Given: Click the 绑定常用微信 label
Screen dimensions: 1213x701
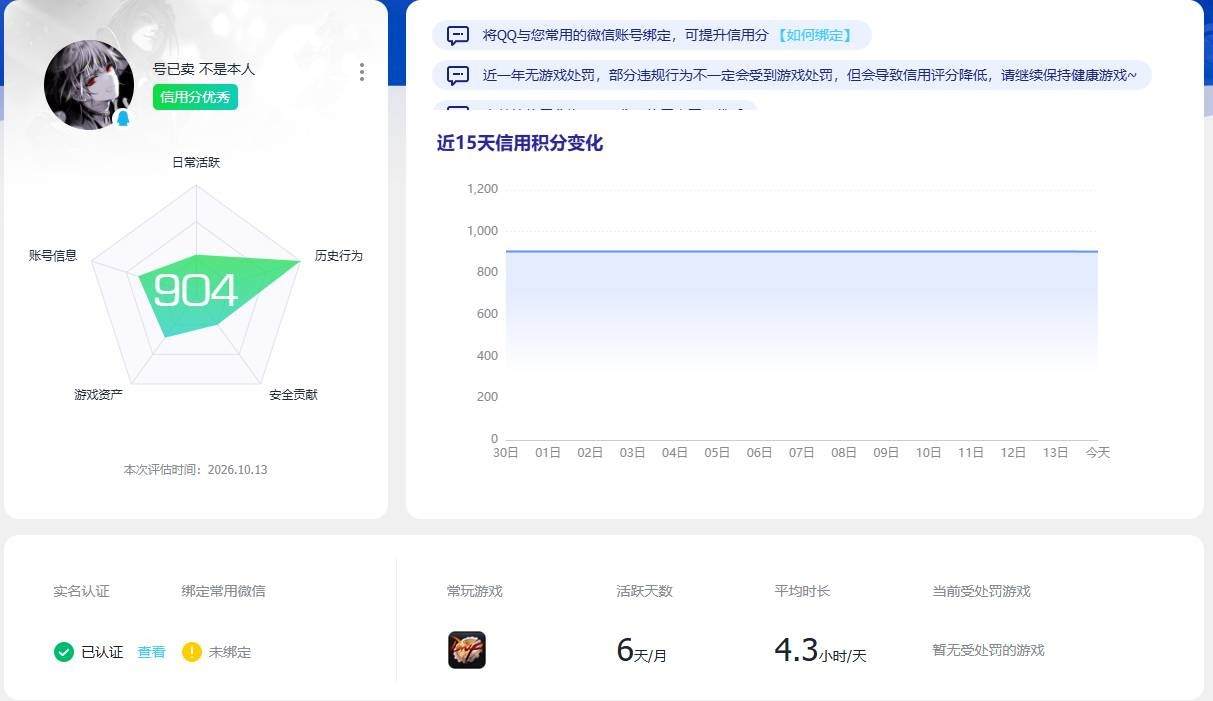Looking at the screenshot, I should (x=224, y=591).
